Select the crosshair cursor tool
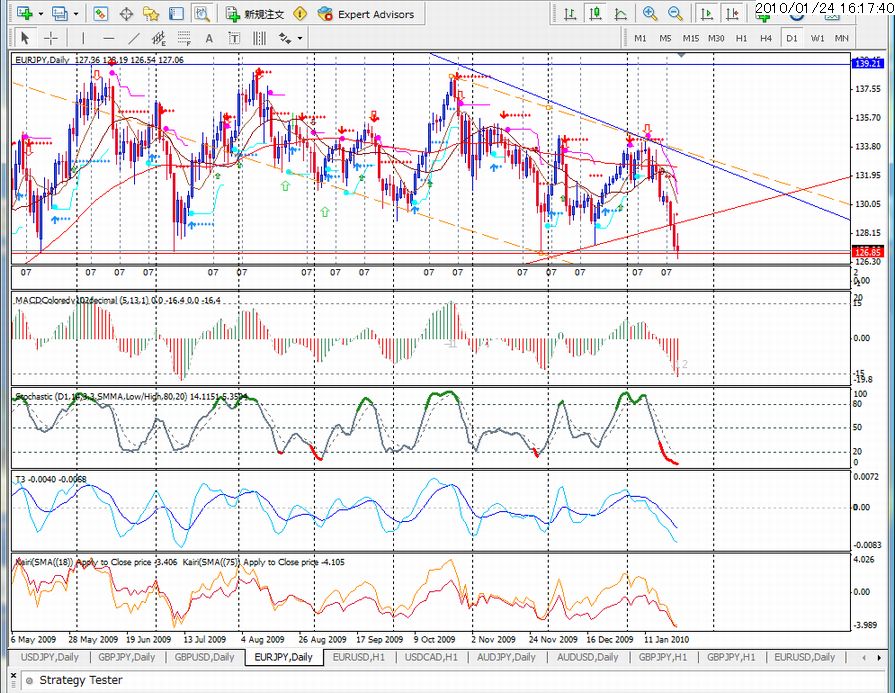Screen dimensions: 895x693 coord(49,38)
